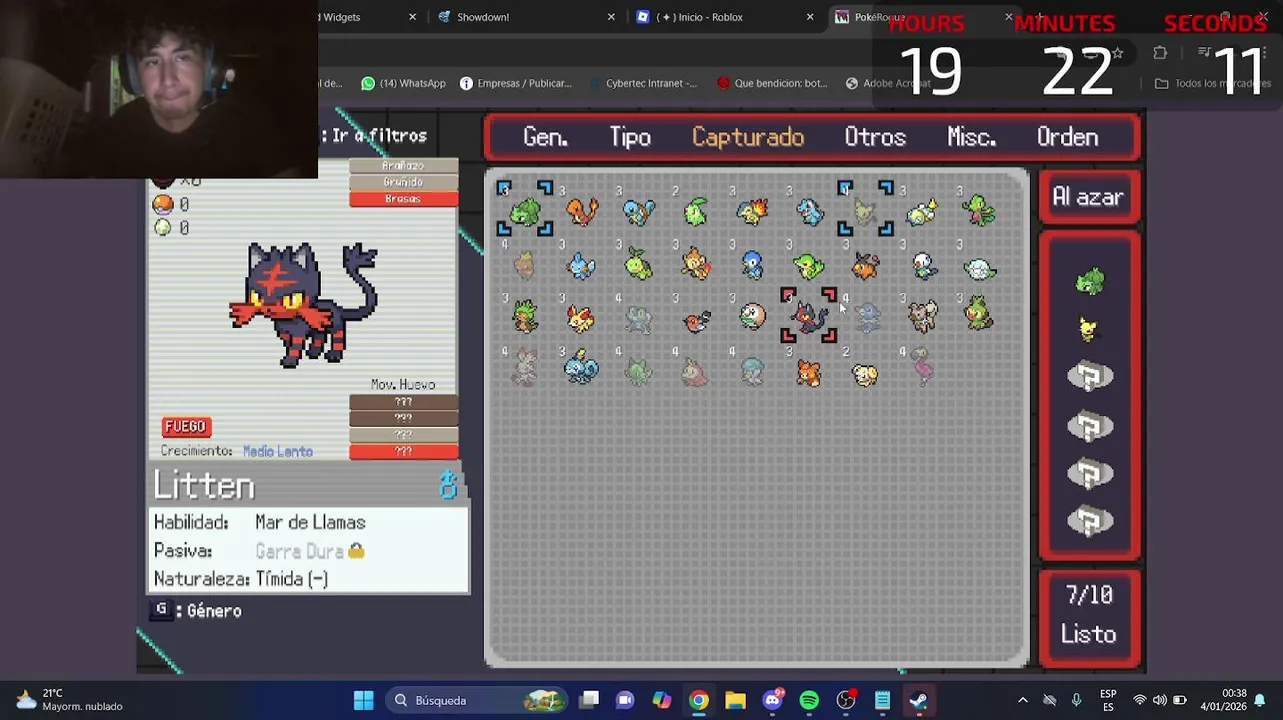Choose Grookey starter sprite
This screenshot has height=720, width=1283.
point(979,316)
